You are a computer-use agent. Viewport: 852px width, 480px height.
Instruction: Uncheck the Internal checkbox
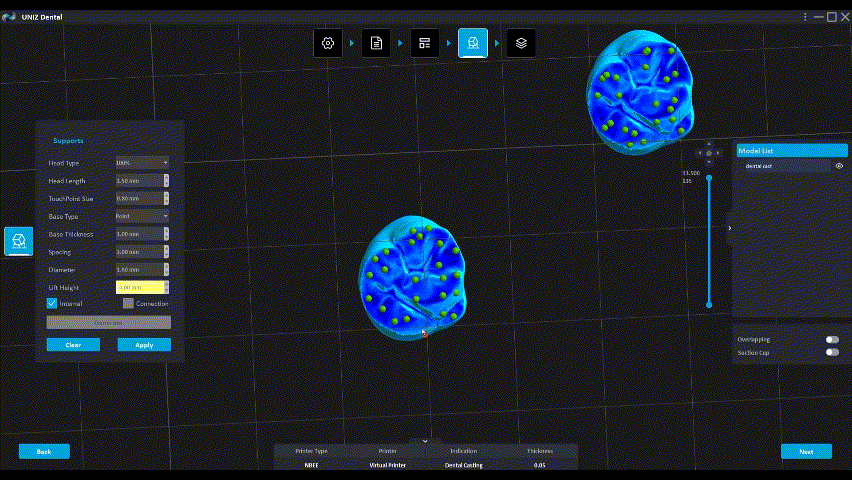click(52, 303)
